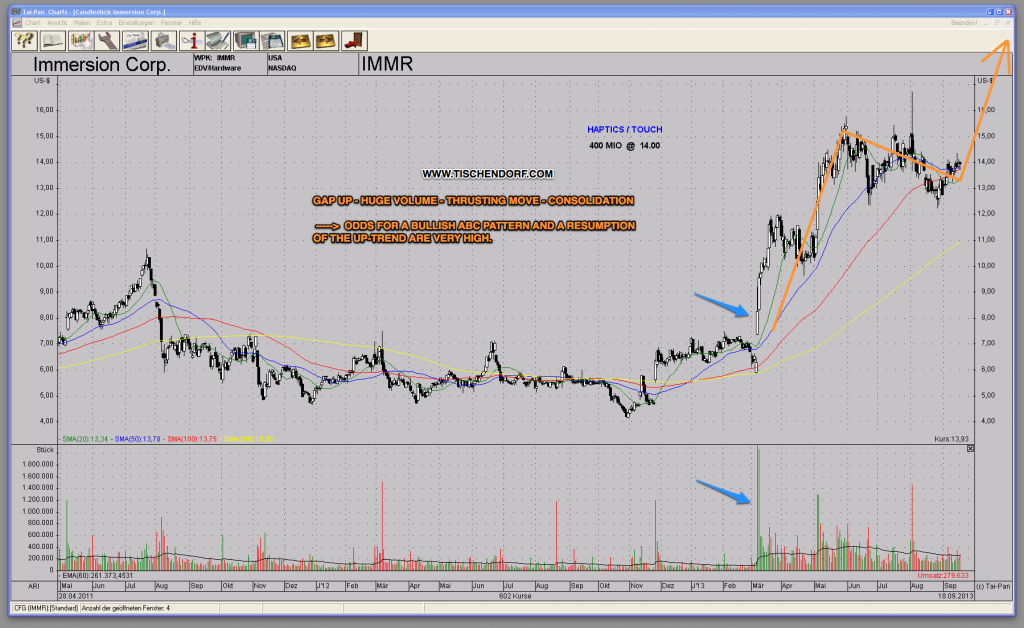Viewport: 1024px width, 628px height.
Task: Select the blue SMA(50):13,78 legend label
Action: 134,438
